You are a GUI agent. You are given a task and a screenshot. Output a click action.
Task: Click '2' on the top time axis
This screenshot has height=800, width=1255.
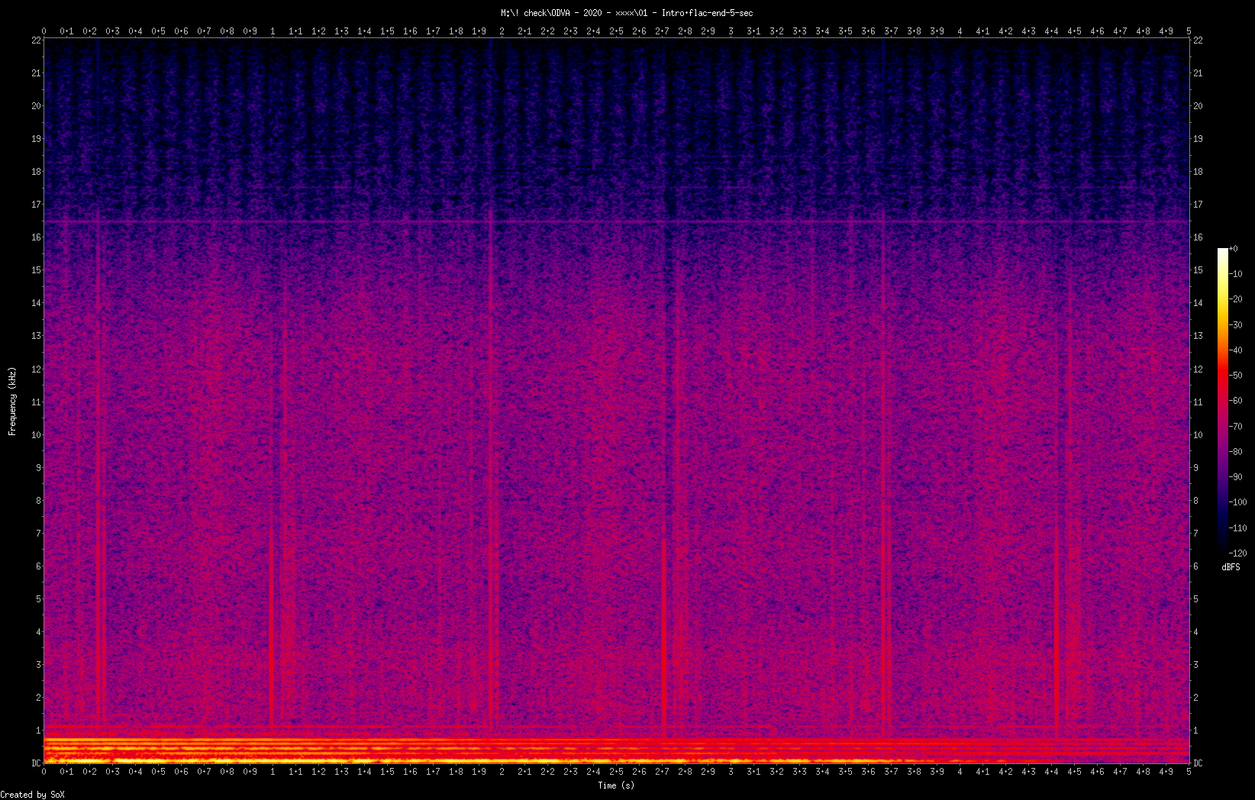[502, 31]
